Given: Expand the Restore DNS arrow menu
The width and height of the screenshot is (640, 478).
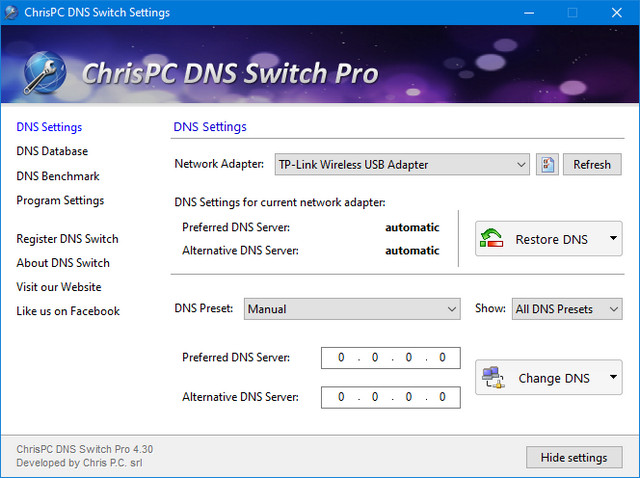Looking at the screenshot, I should [612, 240].
